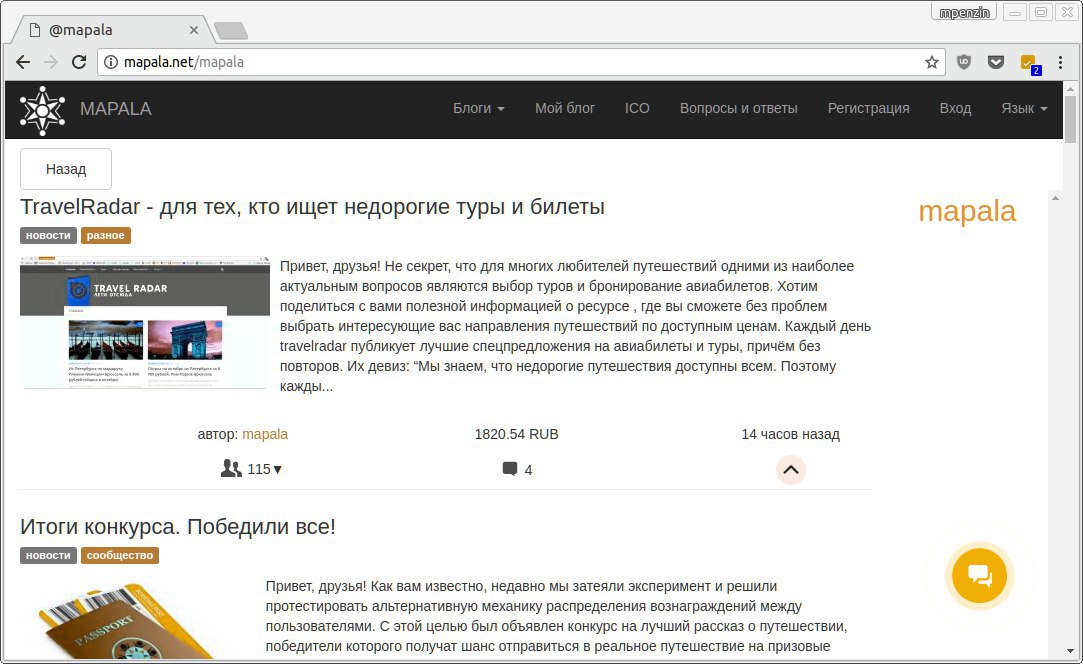Open the Итоги конкурса post title
The image size is (1083, 664).
point(178,527)
